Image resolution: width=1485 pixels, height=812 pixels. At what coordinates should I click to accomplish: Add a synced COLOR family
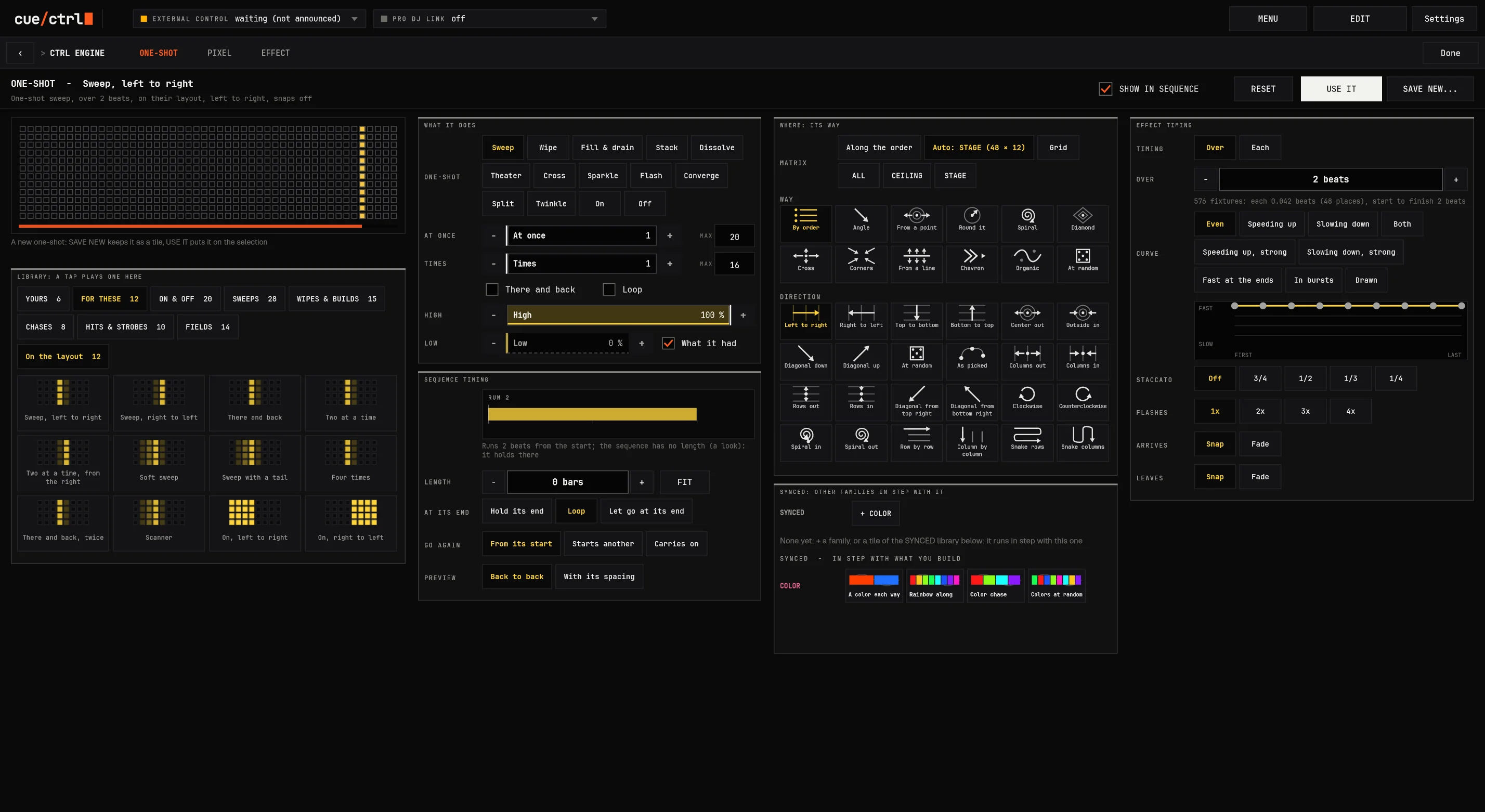[875, 513]
